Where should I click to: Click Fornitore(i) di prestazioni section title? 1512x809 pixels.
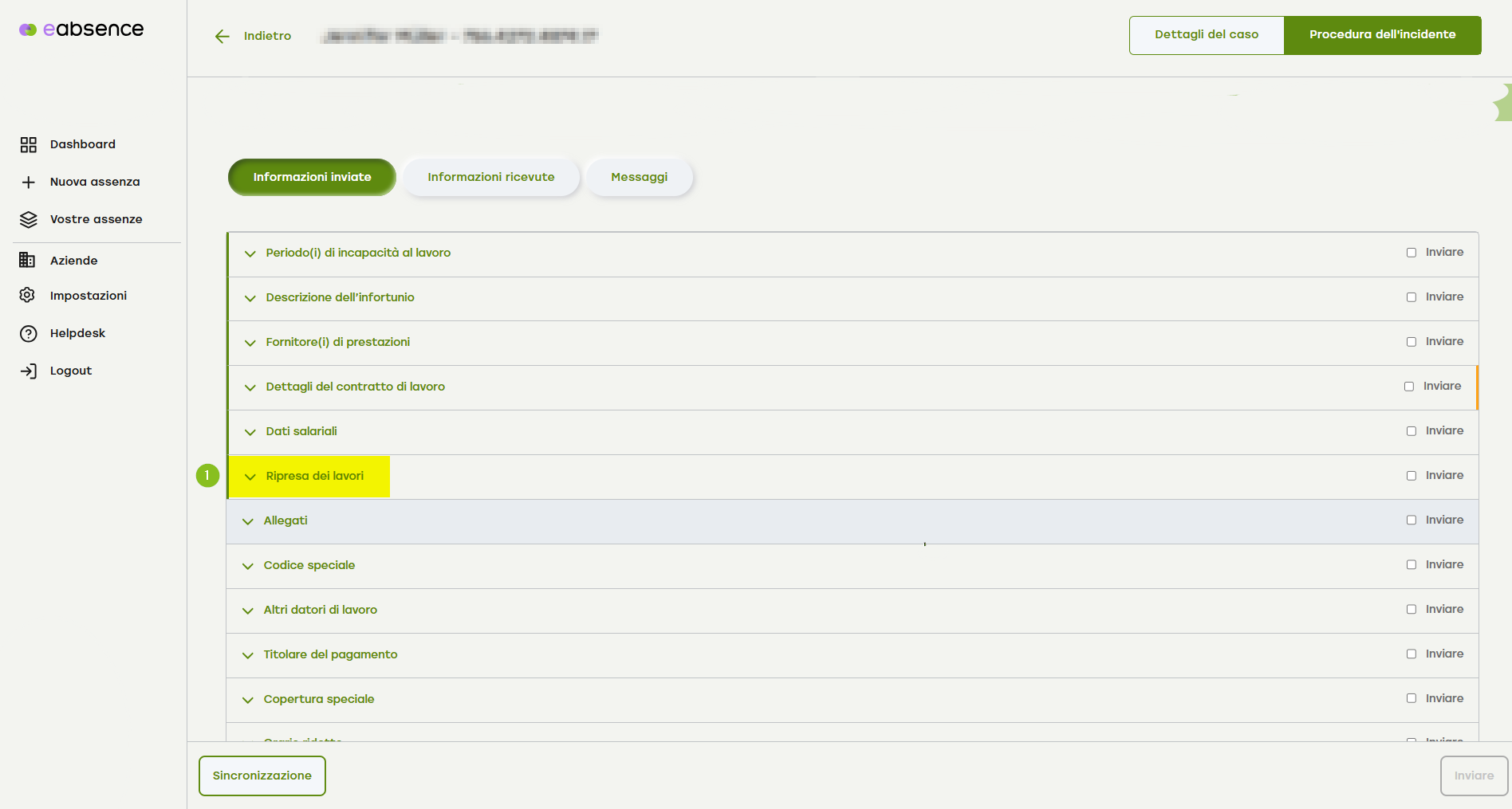[338, 342]
